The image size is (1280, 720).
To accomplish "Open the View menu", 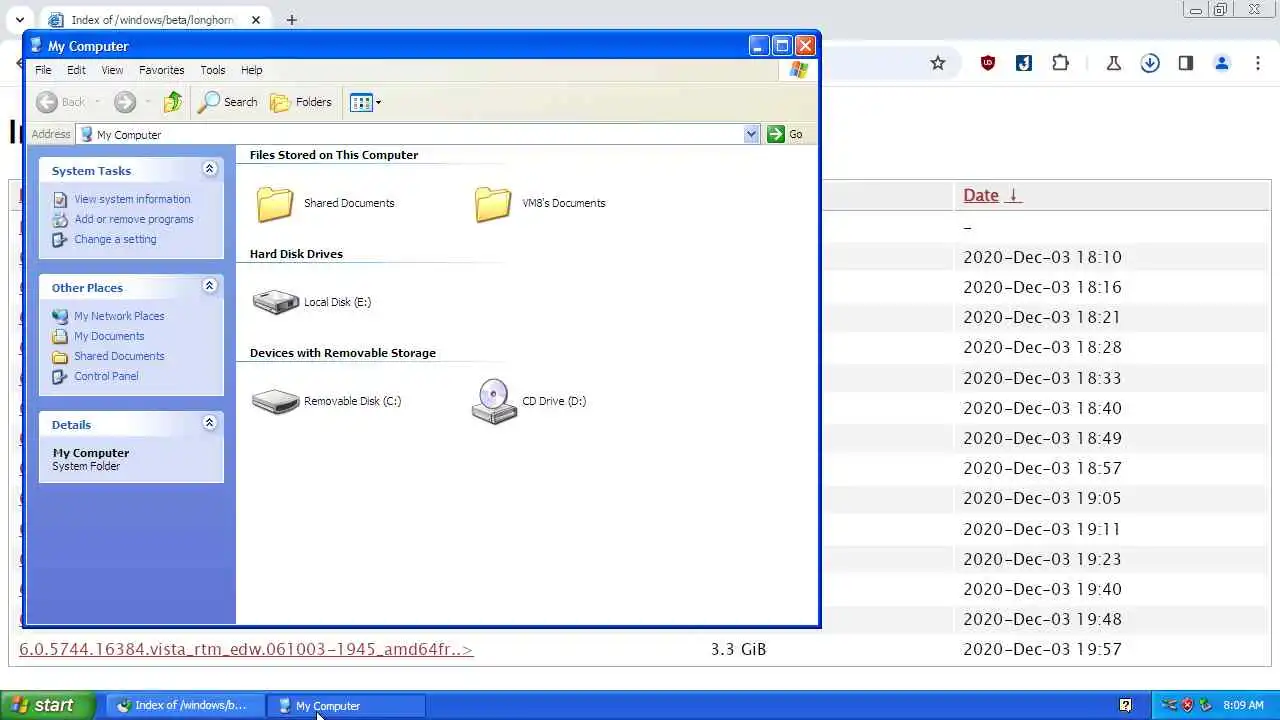I will (112, 70).
